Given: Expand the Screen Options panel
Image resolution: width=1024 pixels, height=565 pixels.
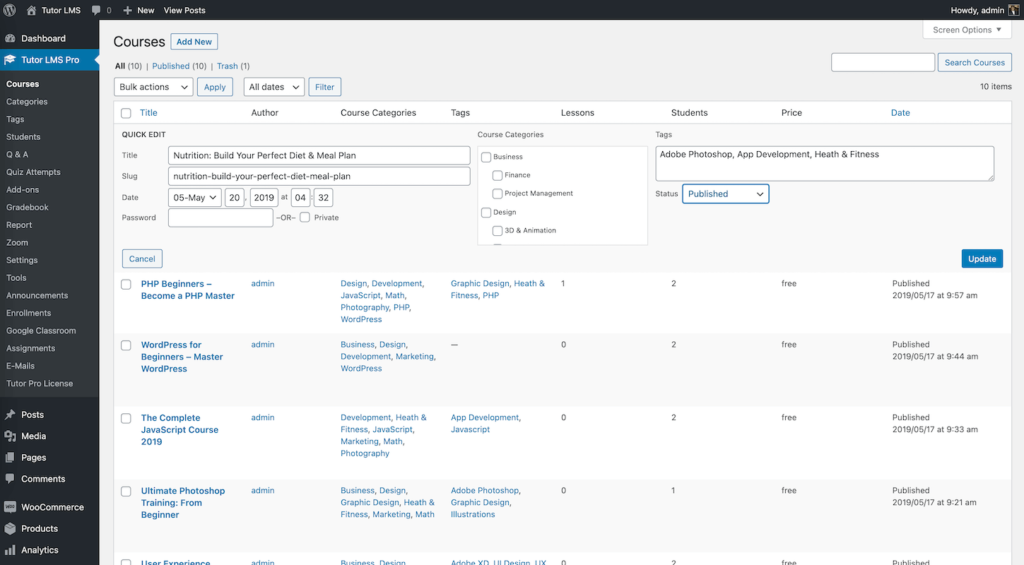Looking at the screenshot, I should pyautogui.click(x=967, y=29).
